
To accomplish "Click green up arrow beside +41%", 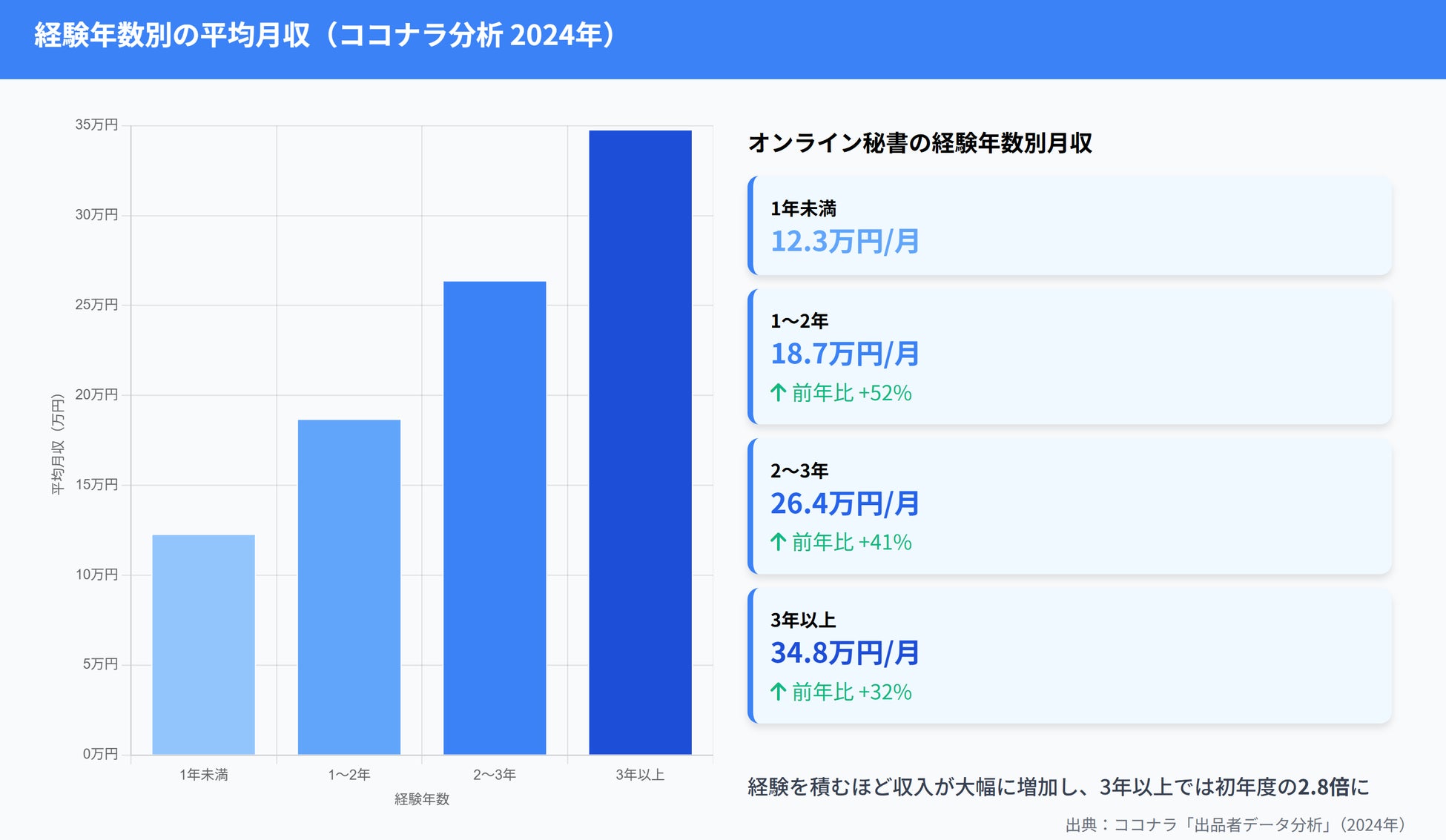I will point(778,542).
